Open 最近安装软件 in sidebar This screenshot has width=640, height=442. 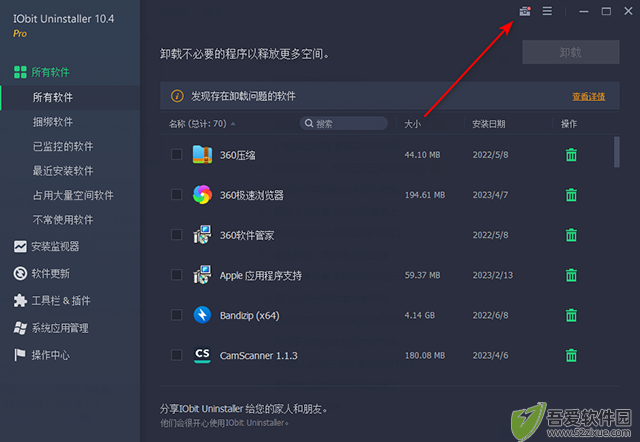(63, 171)
